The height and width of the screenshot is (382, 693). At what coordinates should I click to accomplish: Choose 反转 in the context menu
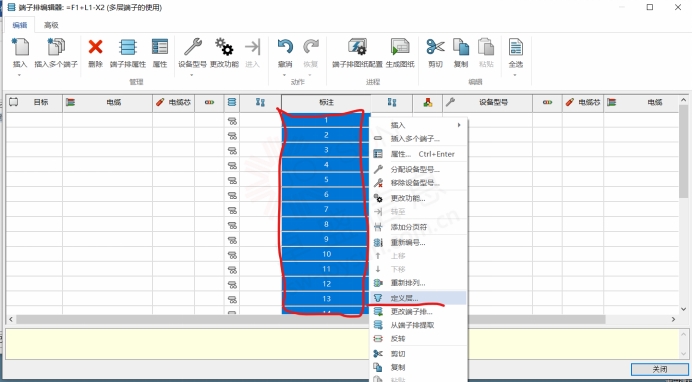point(419,339)
